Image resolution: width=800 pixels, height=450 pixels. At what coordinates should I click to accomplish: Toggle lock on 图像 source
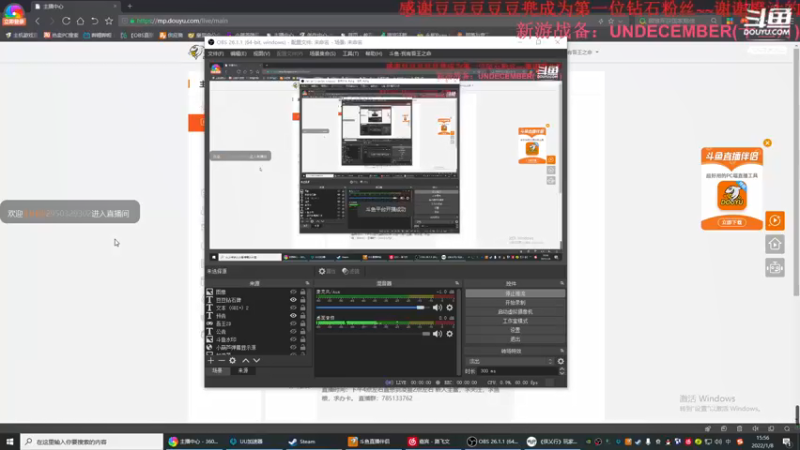point(303,292)
